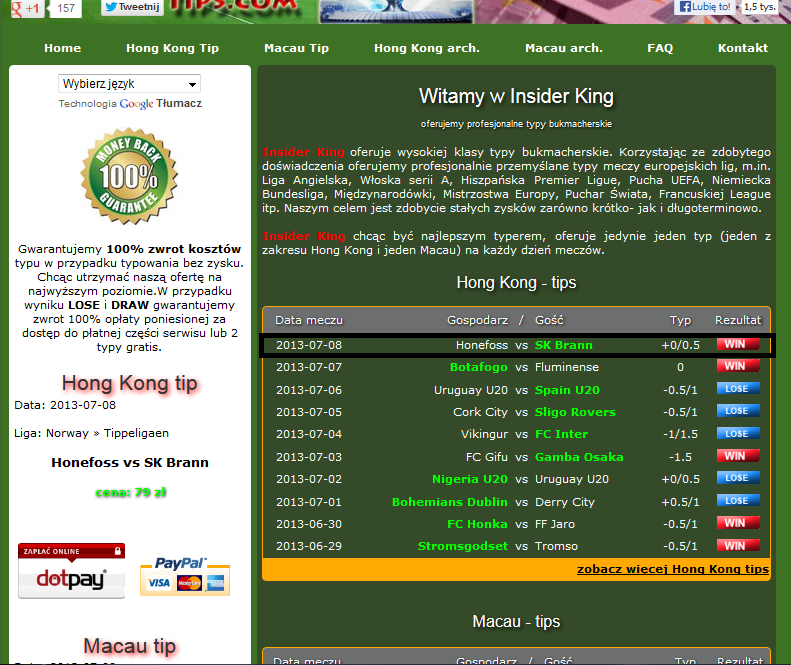Image resolution: width=791 pixels, height=665 pixels.
Task: Click the date 2013-06-29 in the table
Action: 309,546
